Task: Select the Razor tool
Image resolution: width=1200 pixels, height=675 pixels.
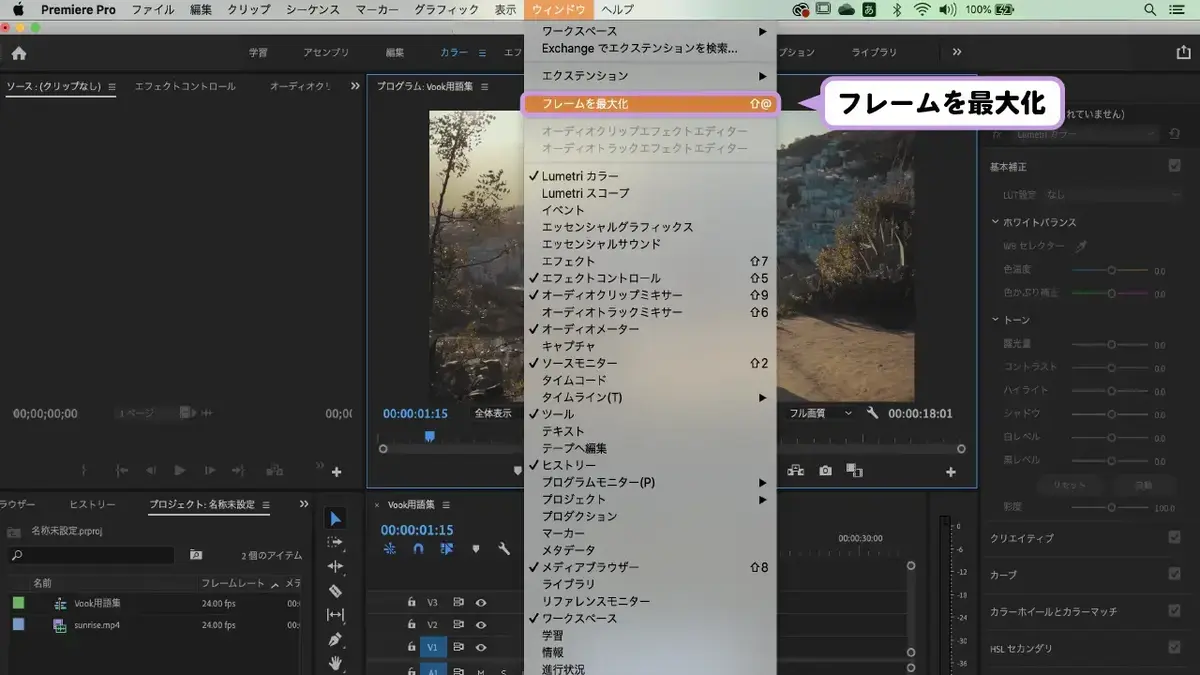Action: pos(336,591)
